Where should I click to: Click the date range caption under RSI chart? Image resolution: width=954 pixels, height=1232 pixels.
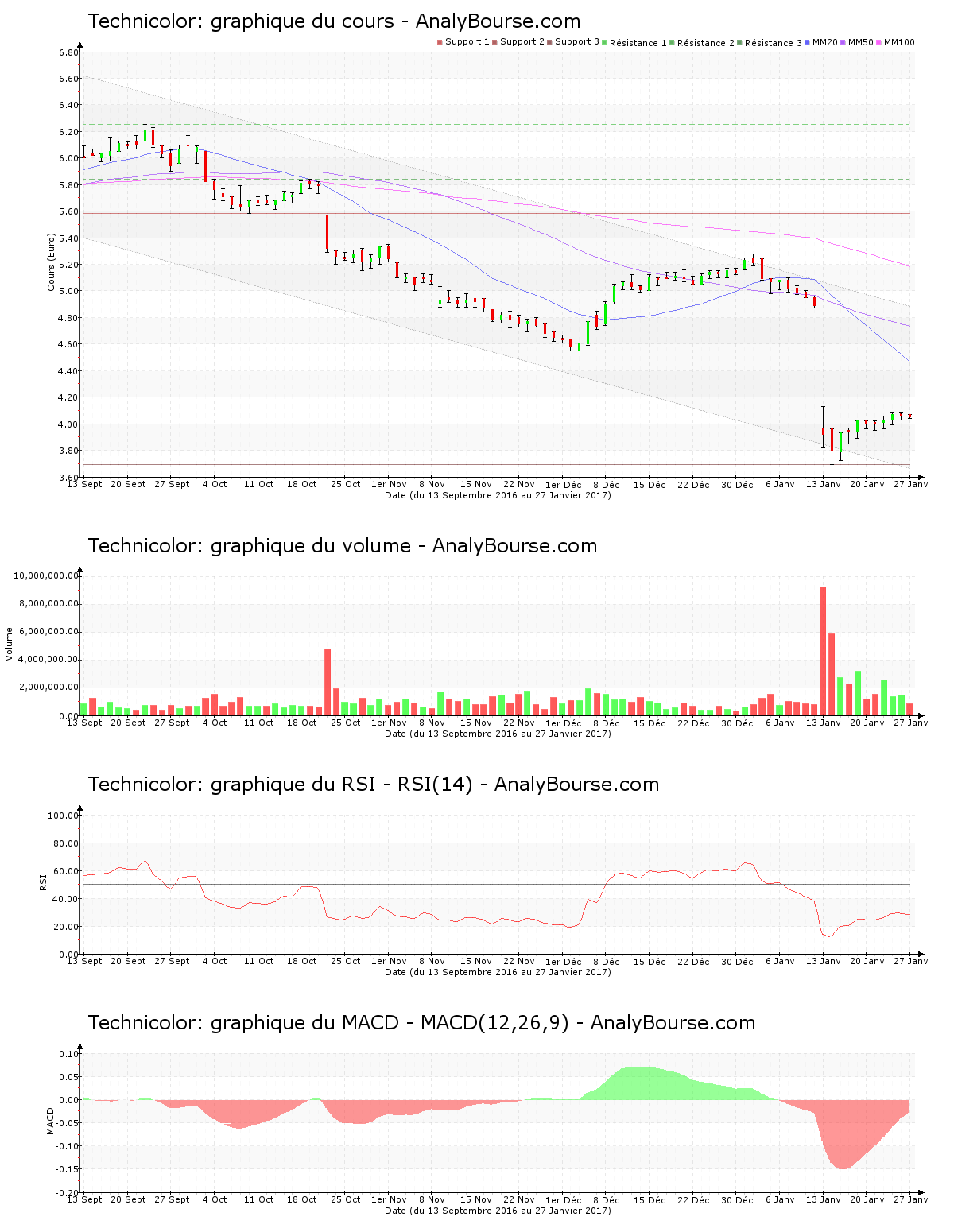click(498, 972)
